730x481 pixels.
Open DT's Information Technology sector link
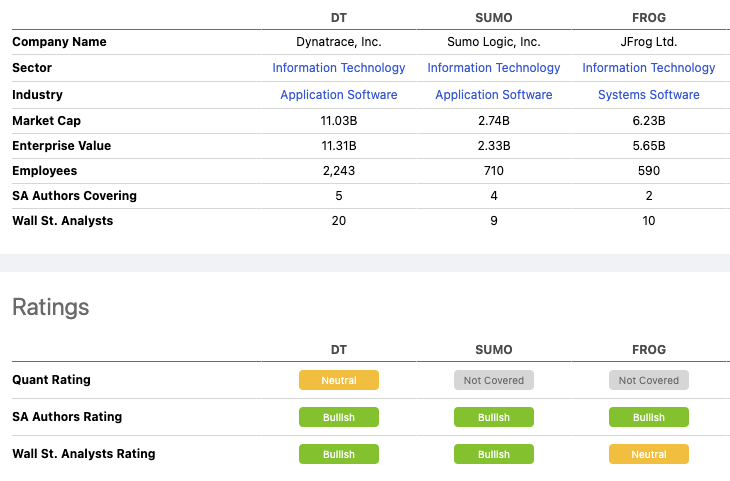point(339,68)
